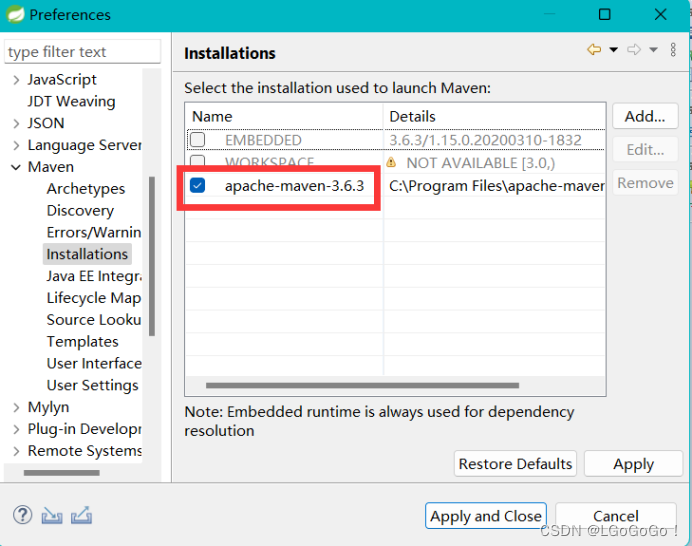Expand the Mylyn tree node

(16, 407)
